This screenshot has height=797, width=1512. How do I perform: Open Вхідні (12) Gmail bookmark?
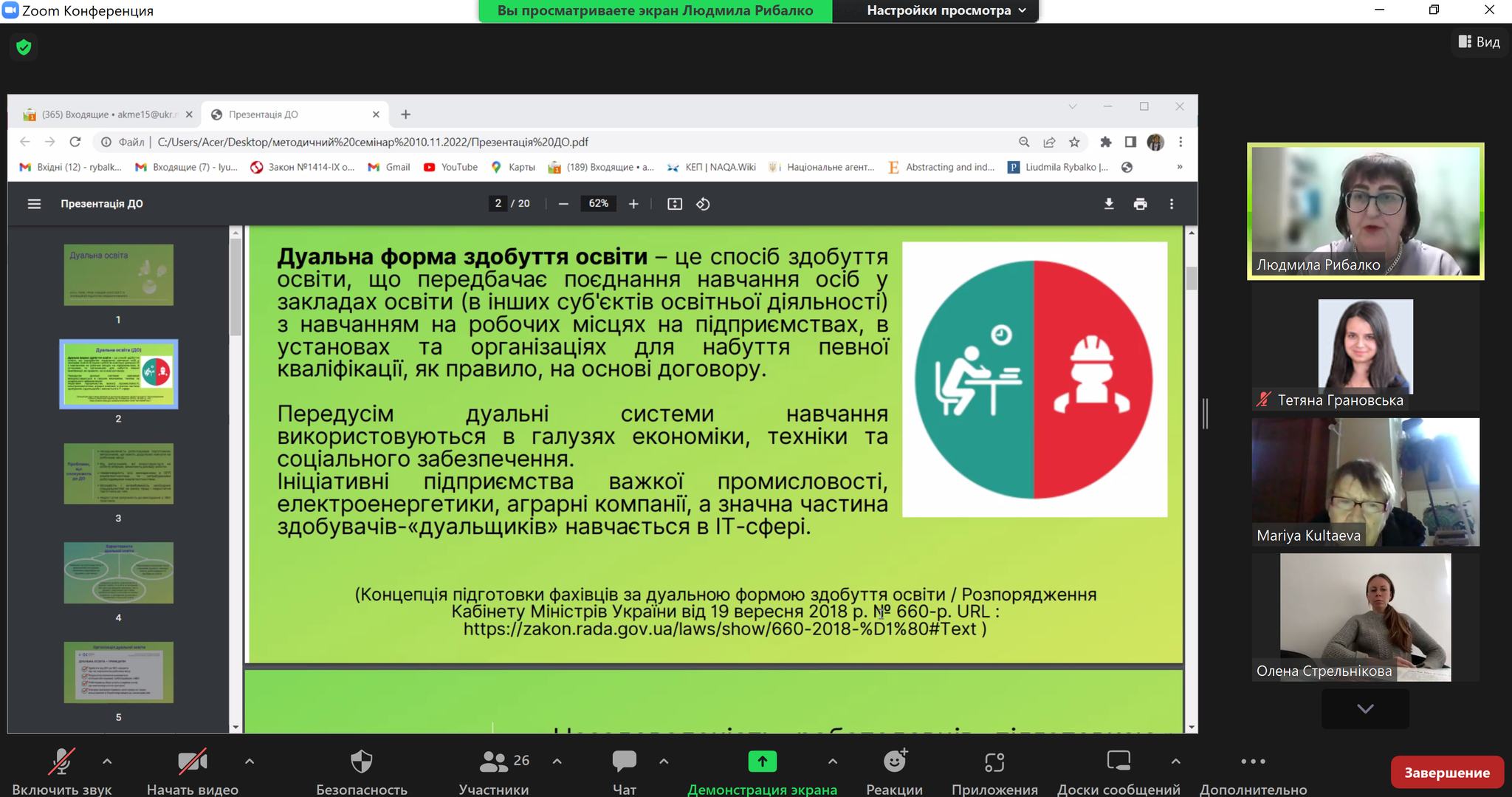[71, 167]
